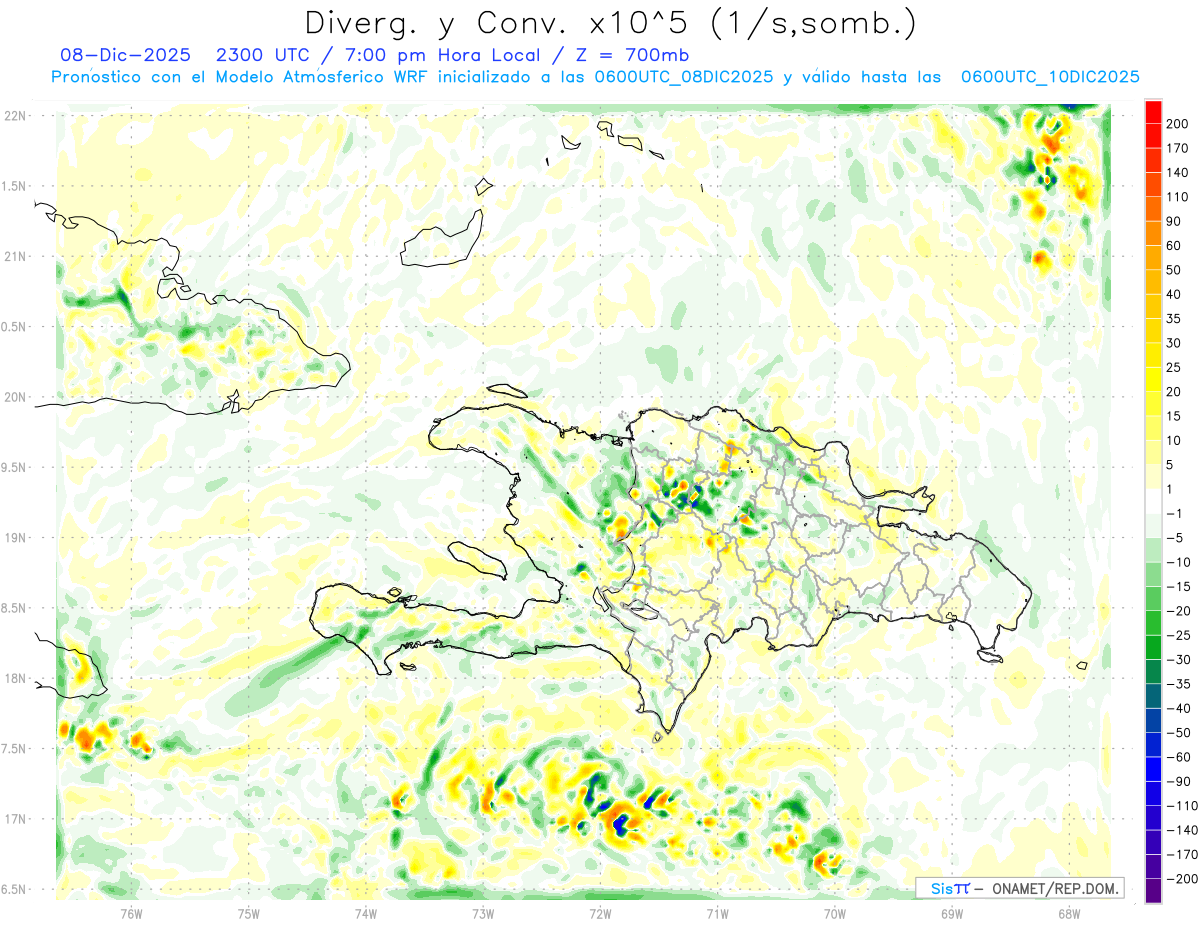Click the '8.5N' latitude label
The height and width of the screenshot is (927, 1200).
point(15,608)
